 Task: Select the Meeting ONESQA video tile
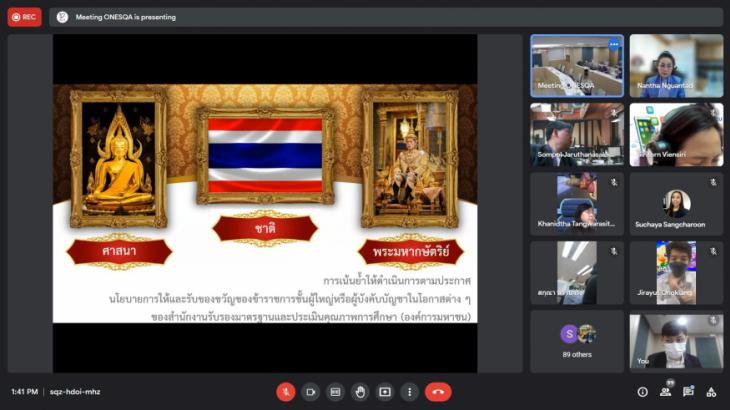coord(577,66)
